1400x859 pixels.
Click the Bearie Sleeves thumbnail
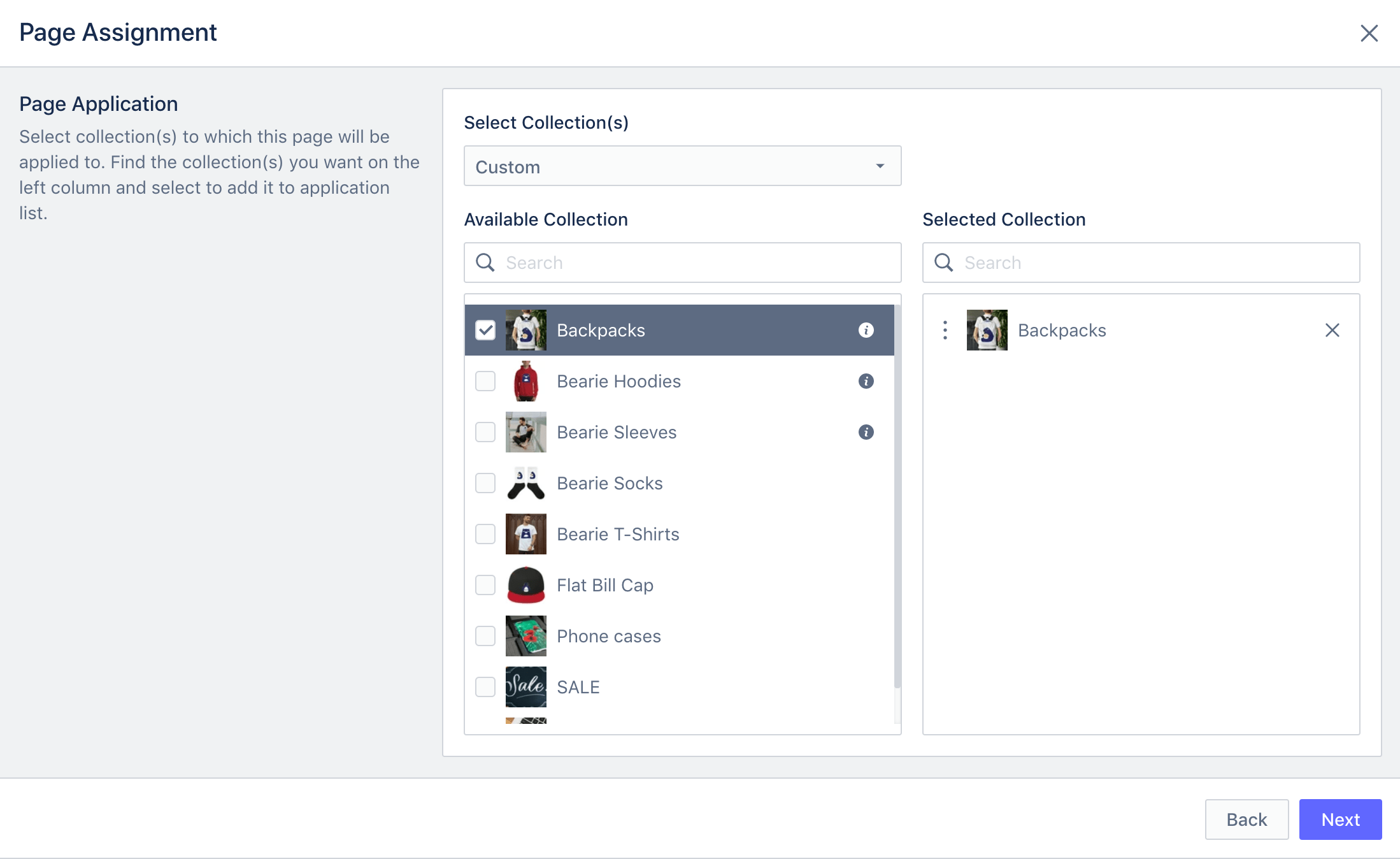[526, 432]
